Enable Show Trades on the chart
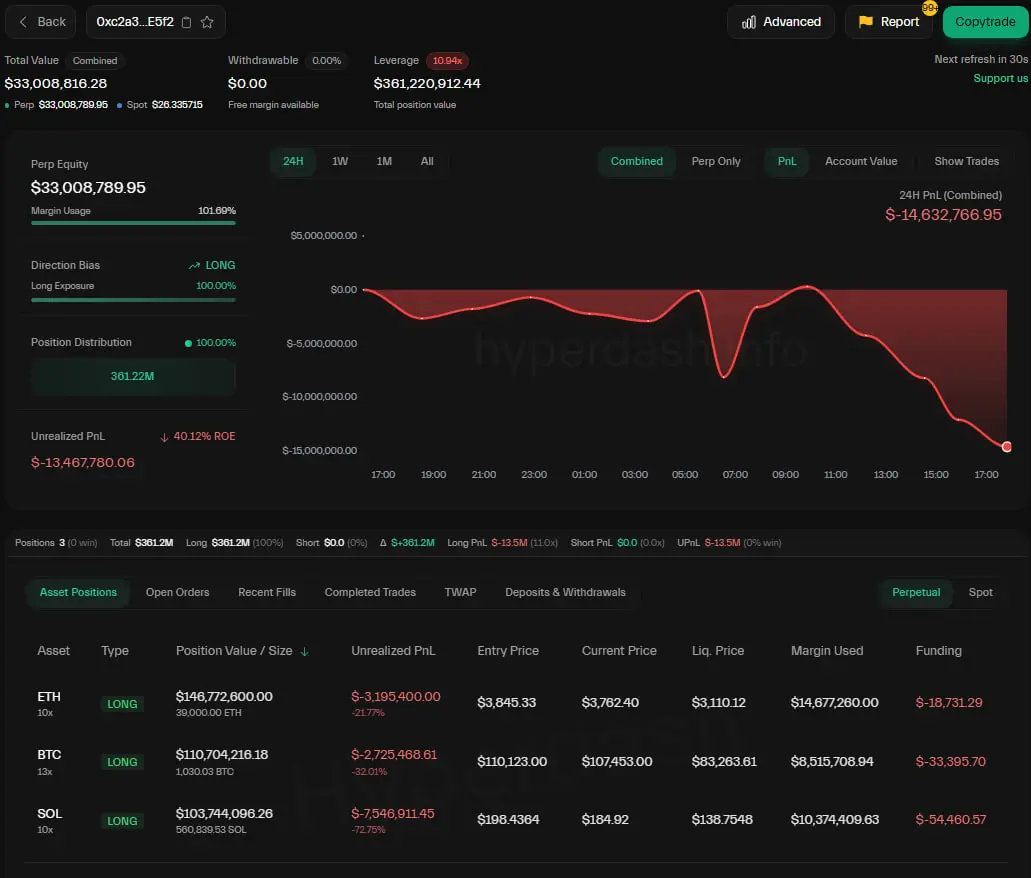 [966, 161]
